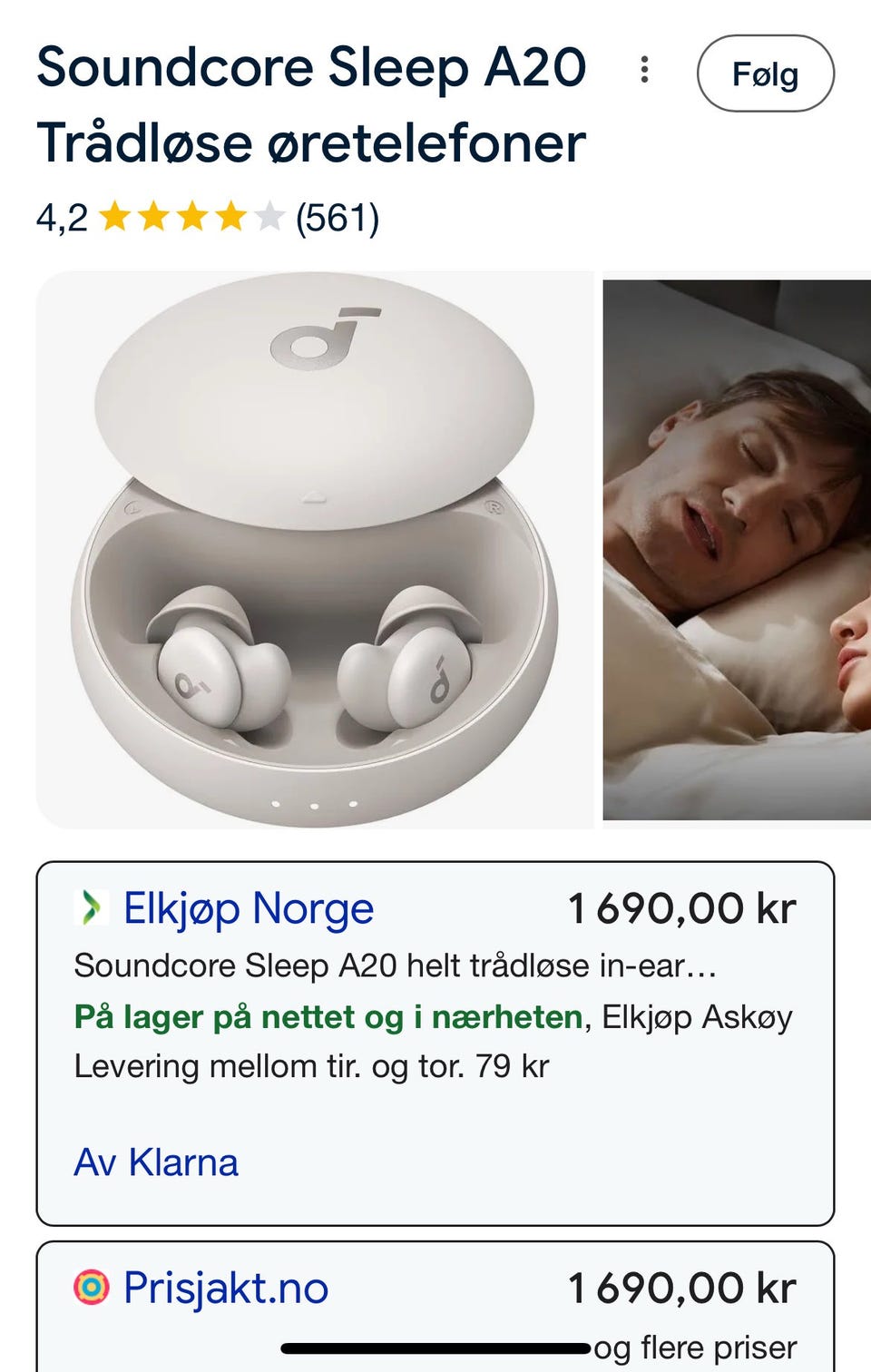The image size is (871, 1372).
Task: Tap the Soundcore Sleep A20 product title
Action: tap(312, 105)
